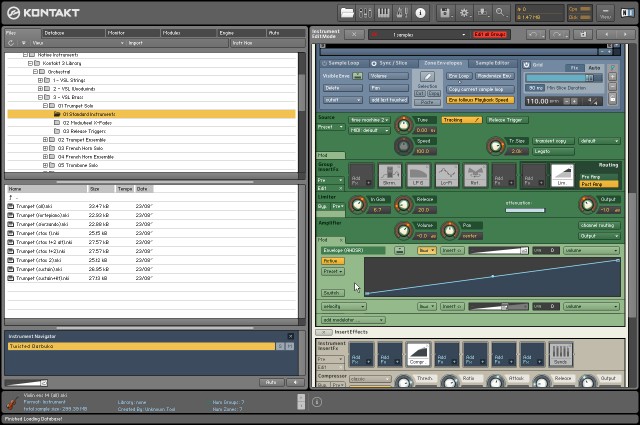Toggle Env follows Playback Speed
Screen dimensions: 640x425
tap(480, 100)
